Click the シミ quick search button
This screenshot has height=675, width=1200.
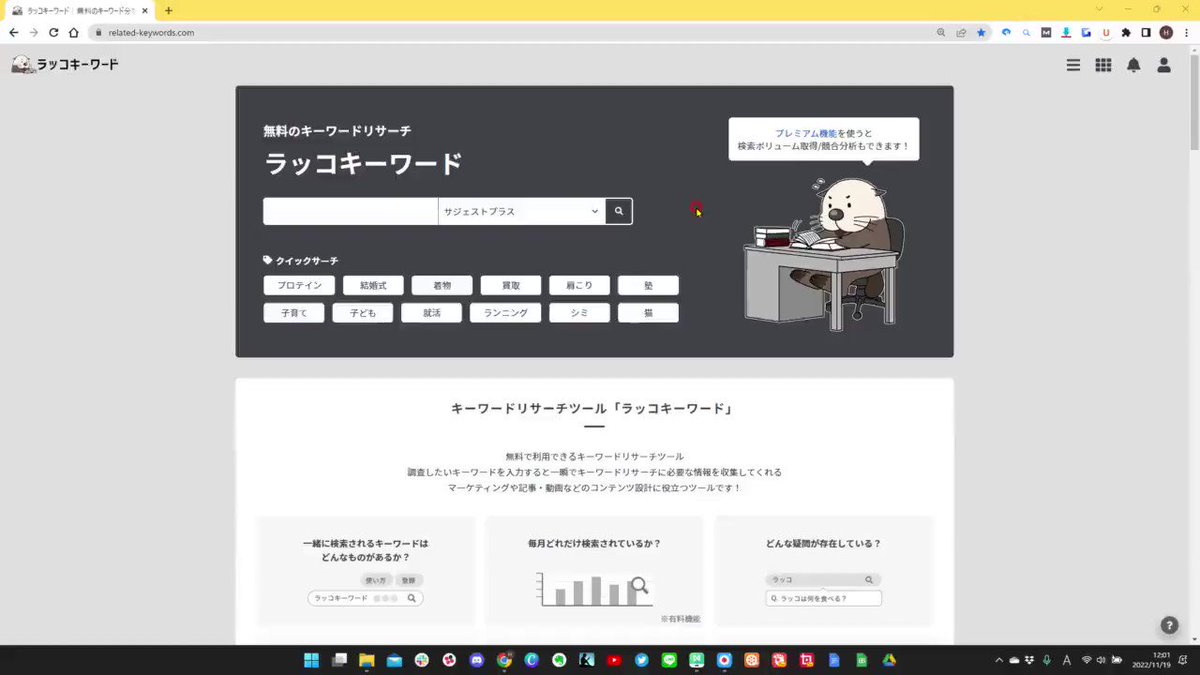pos(579,313)
